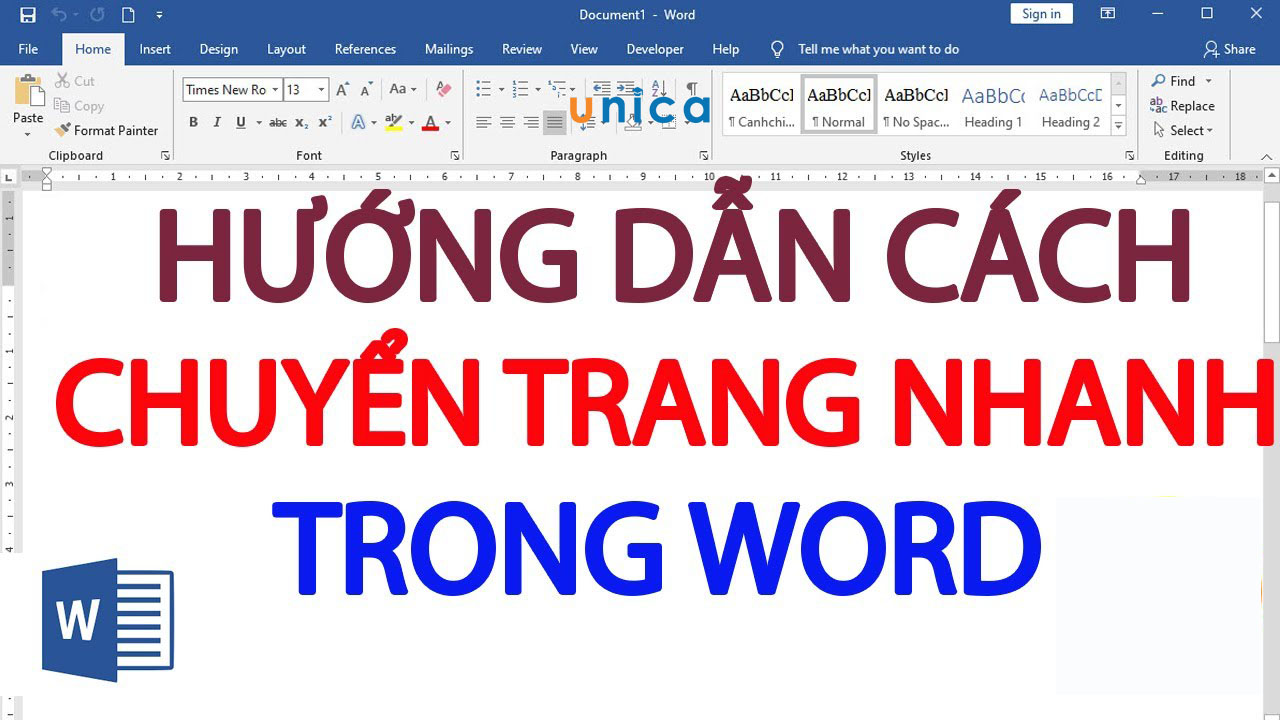1280x720 pixels.
Task: Decrease font size with the Shrink Font icon
Action: (x=366, y=89)
